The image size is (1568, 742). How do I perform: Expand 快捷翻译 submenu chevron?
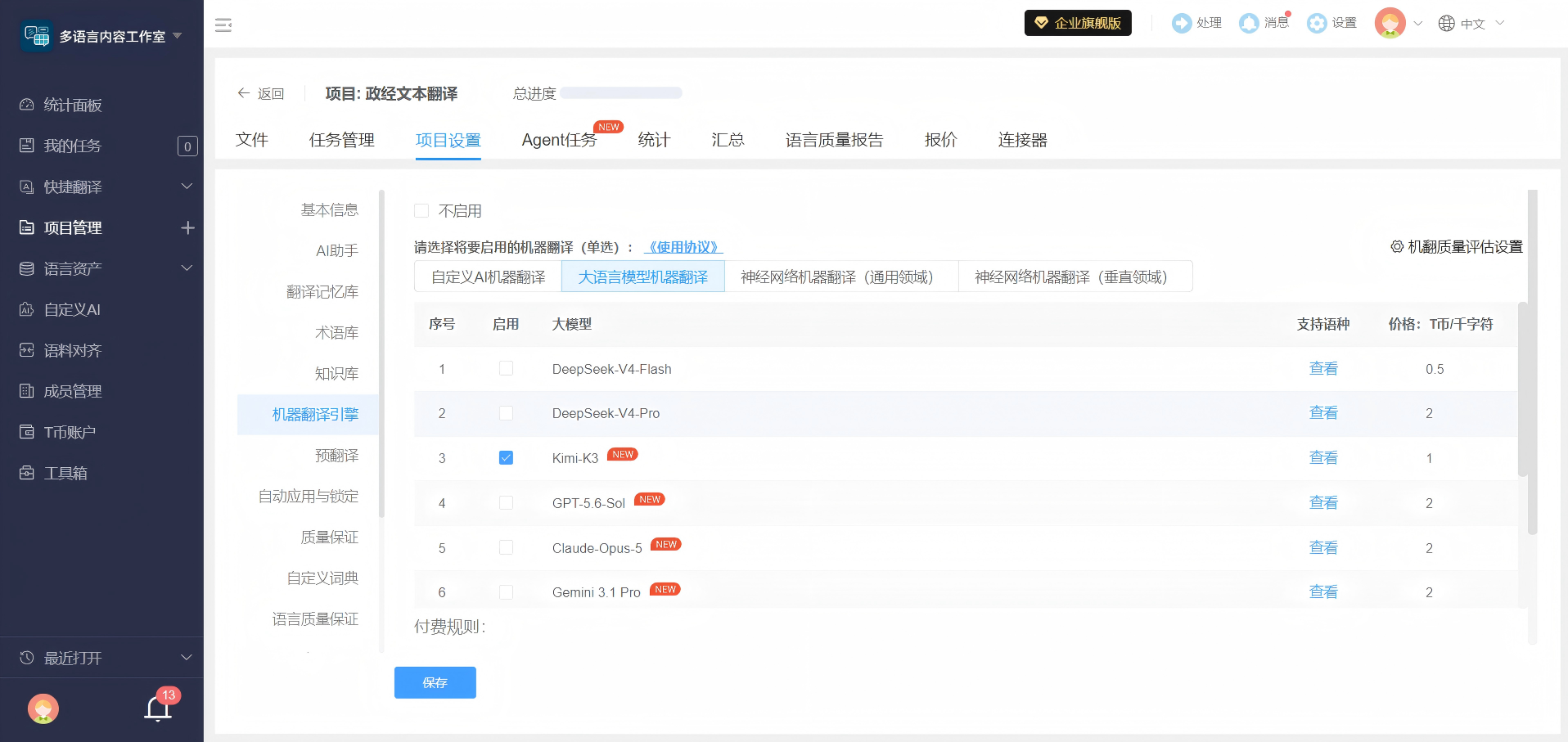pos(187,187)
